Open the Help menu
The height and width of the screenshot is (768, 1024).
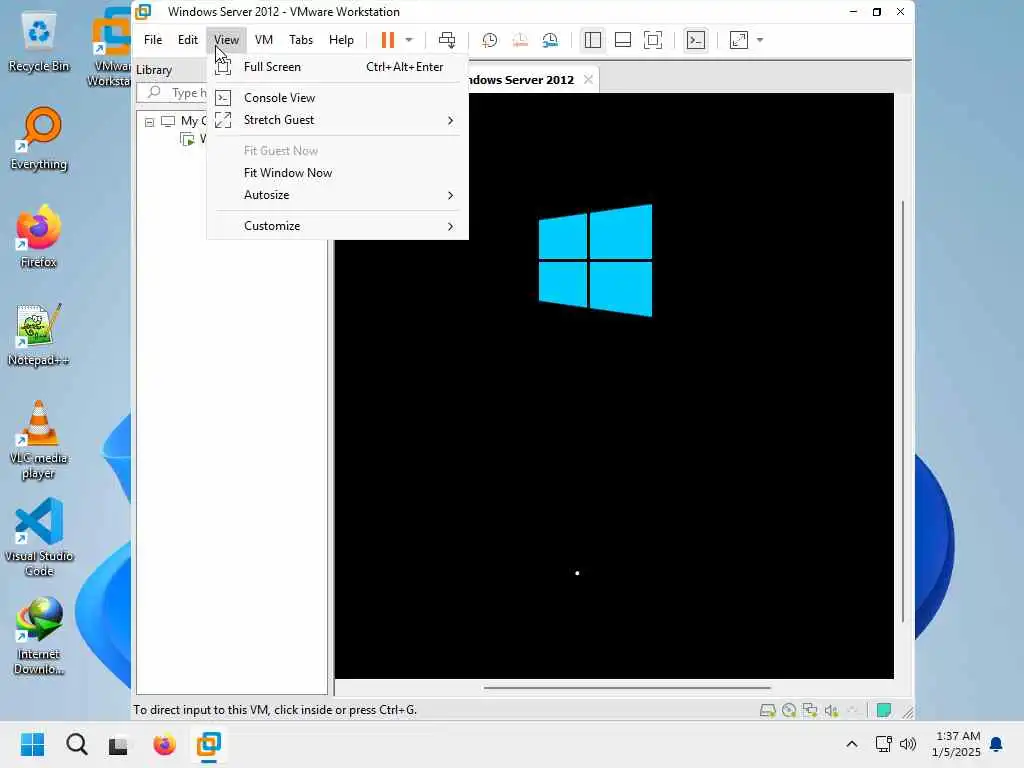click(341, 40)
